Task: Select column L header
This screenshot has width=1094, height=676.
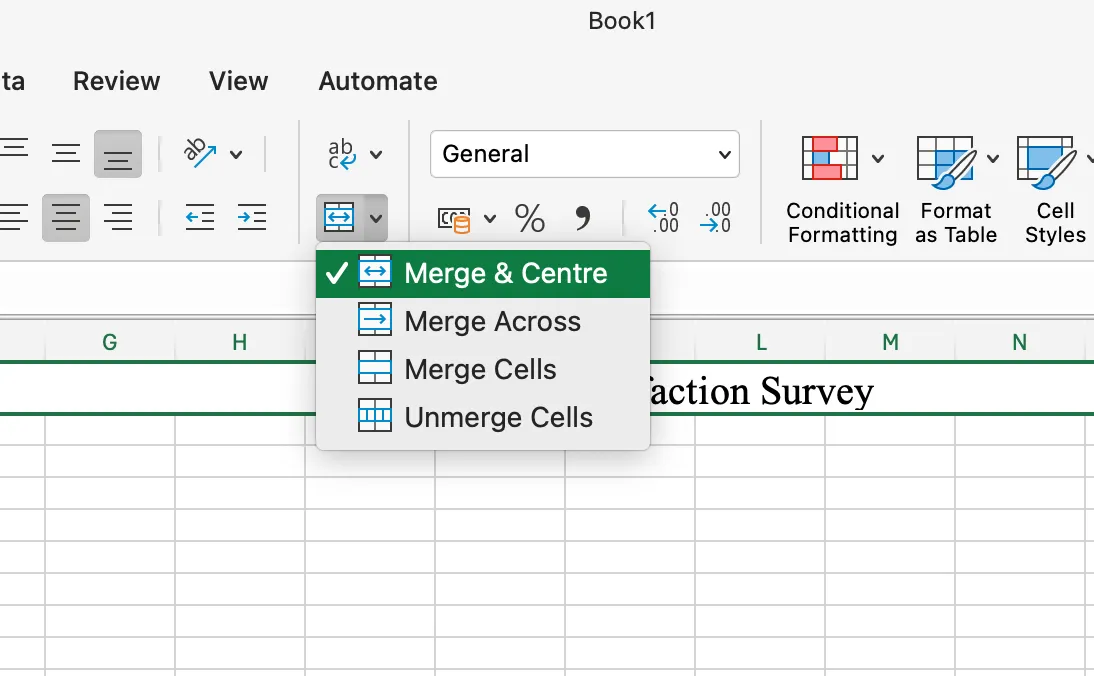Action: (761, 343)
